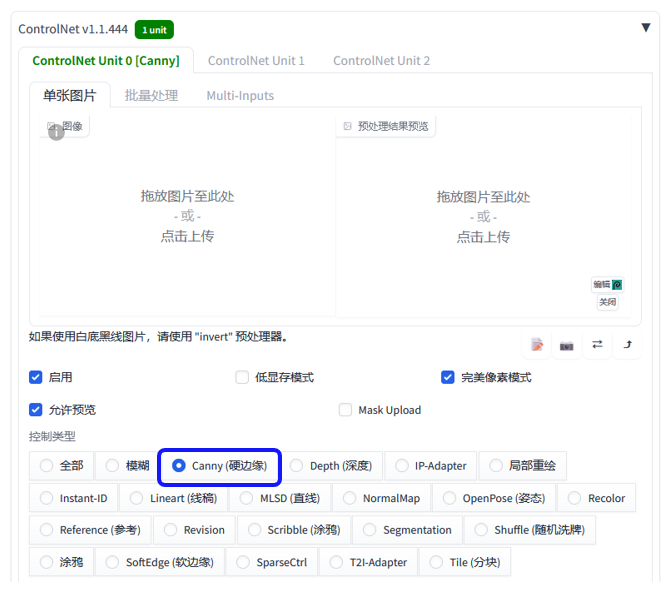Image resolution: width=669 pixels, height=611 pixels.
Task: Switch to ControlNet Unit 1 tab
Action: pos(256,61)
